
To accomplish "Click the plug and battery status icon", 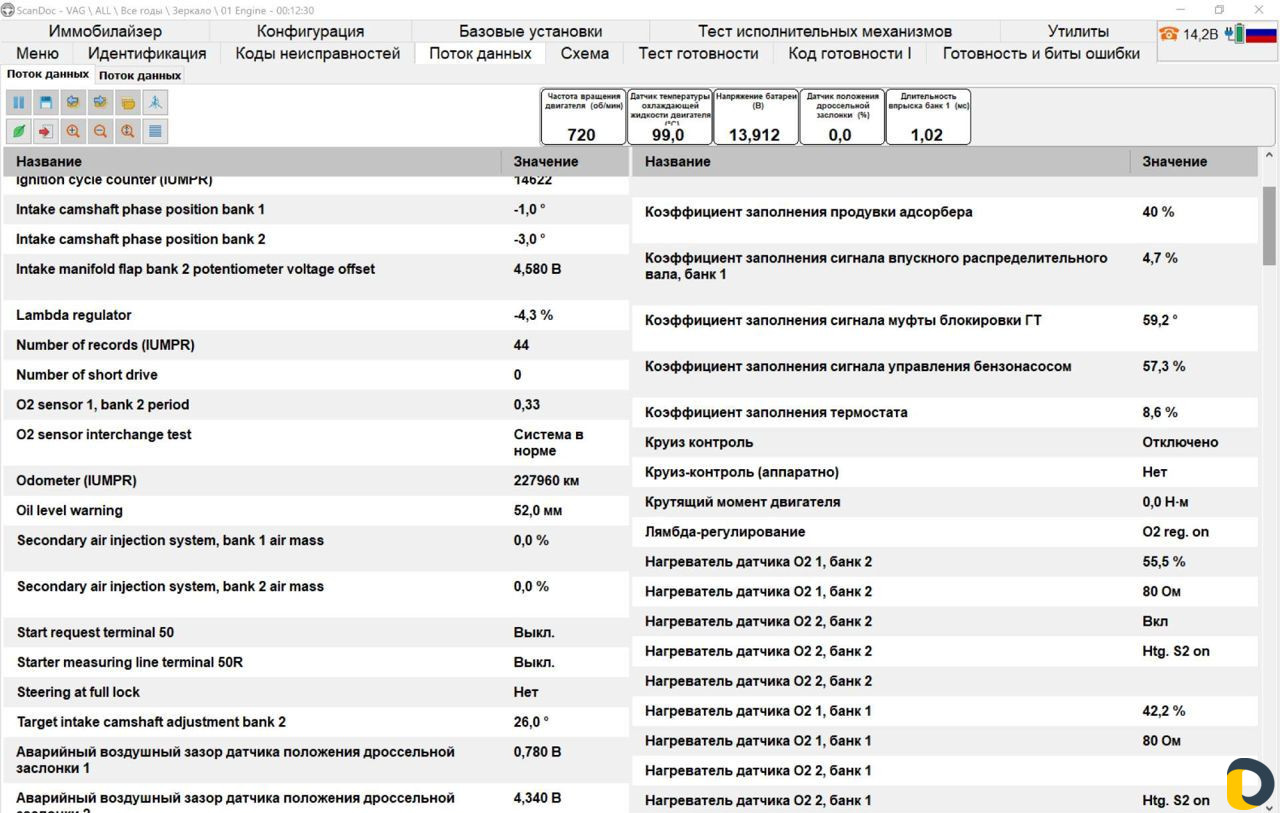I will pyautogui.click(x=1234, y=33).
